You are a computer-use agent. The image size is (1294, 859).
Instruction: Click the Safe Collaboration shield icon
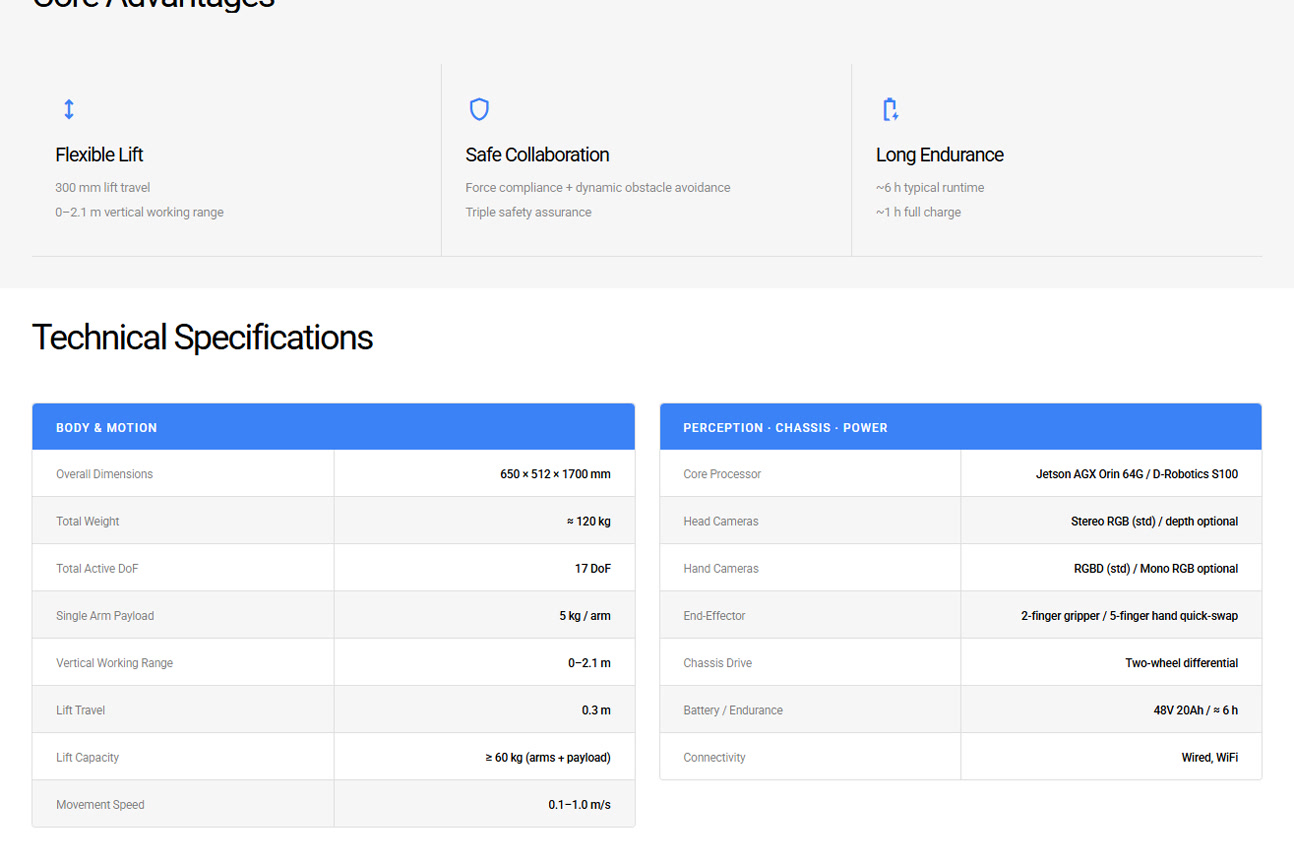[x=479, y=109]
